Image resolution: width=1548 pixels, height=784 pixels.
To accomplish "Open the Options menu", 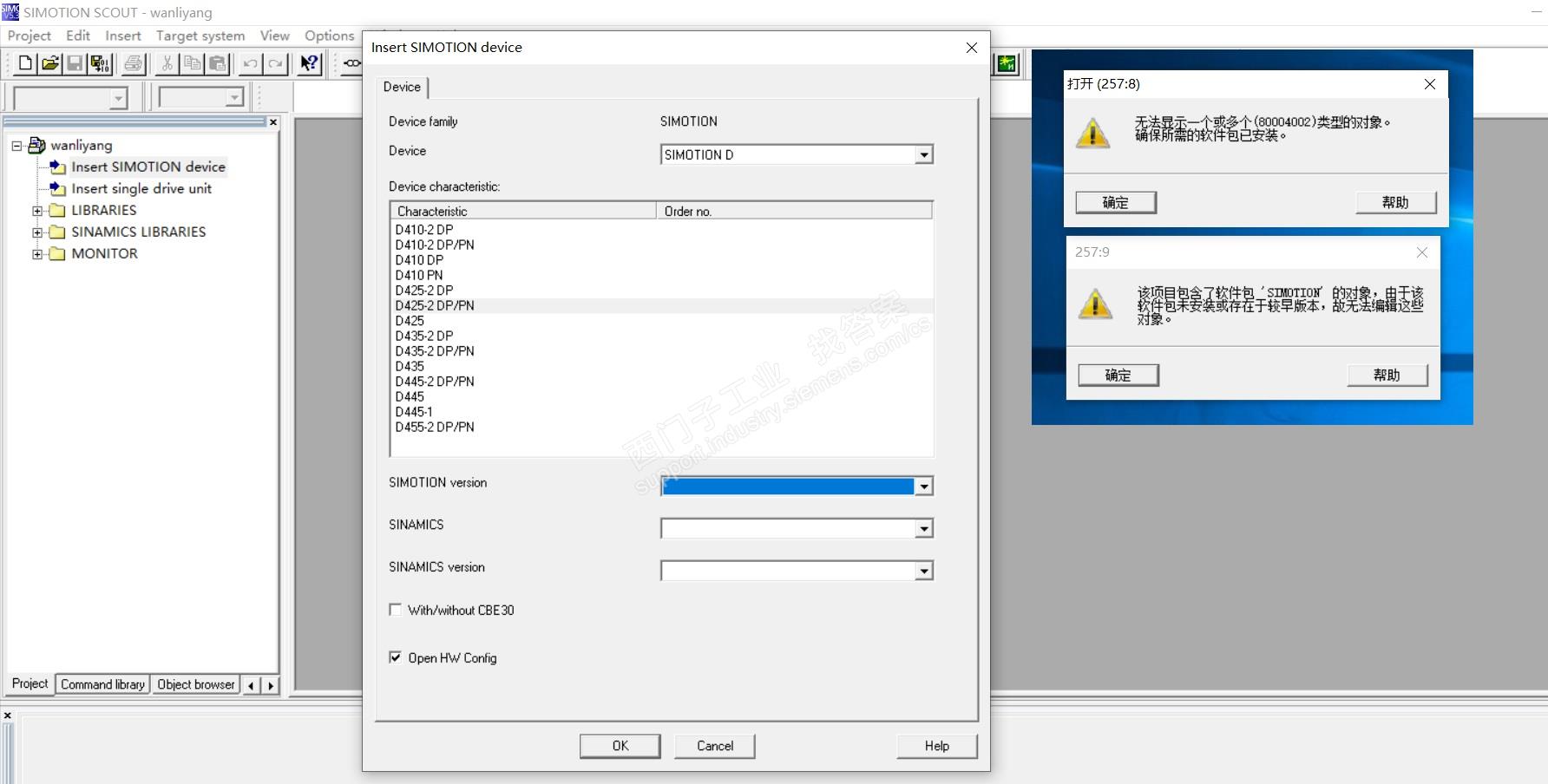I will (x=330, y=36).
